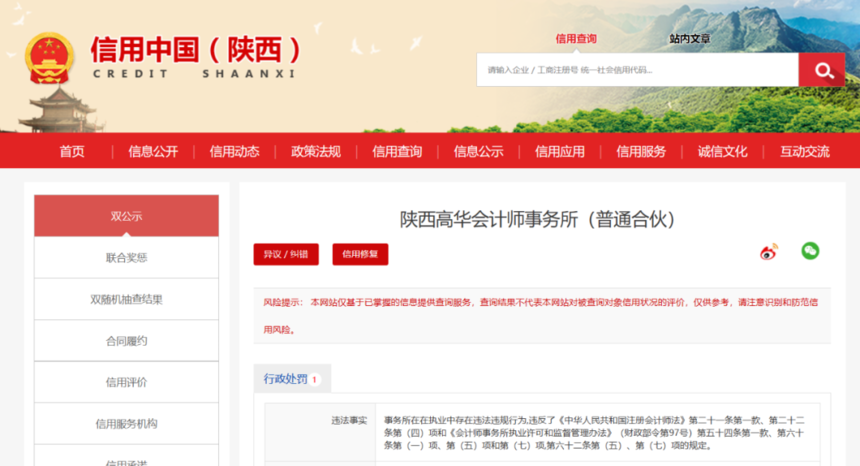Open the 政策法规 navigation item

click(316, 151)
